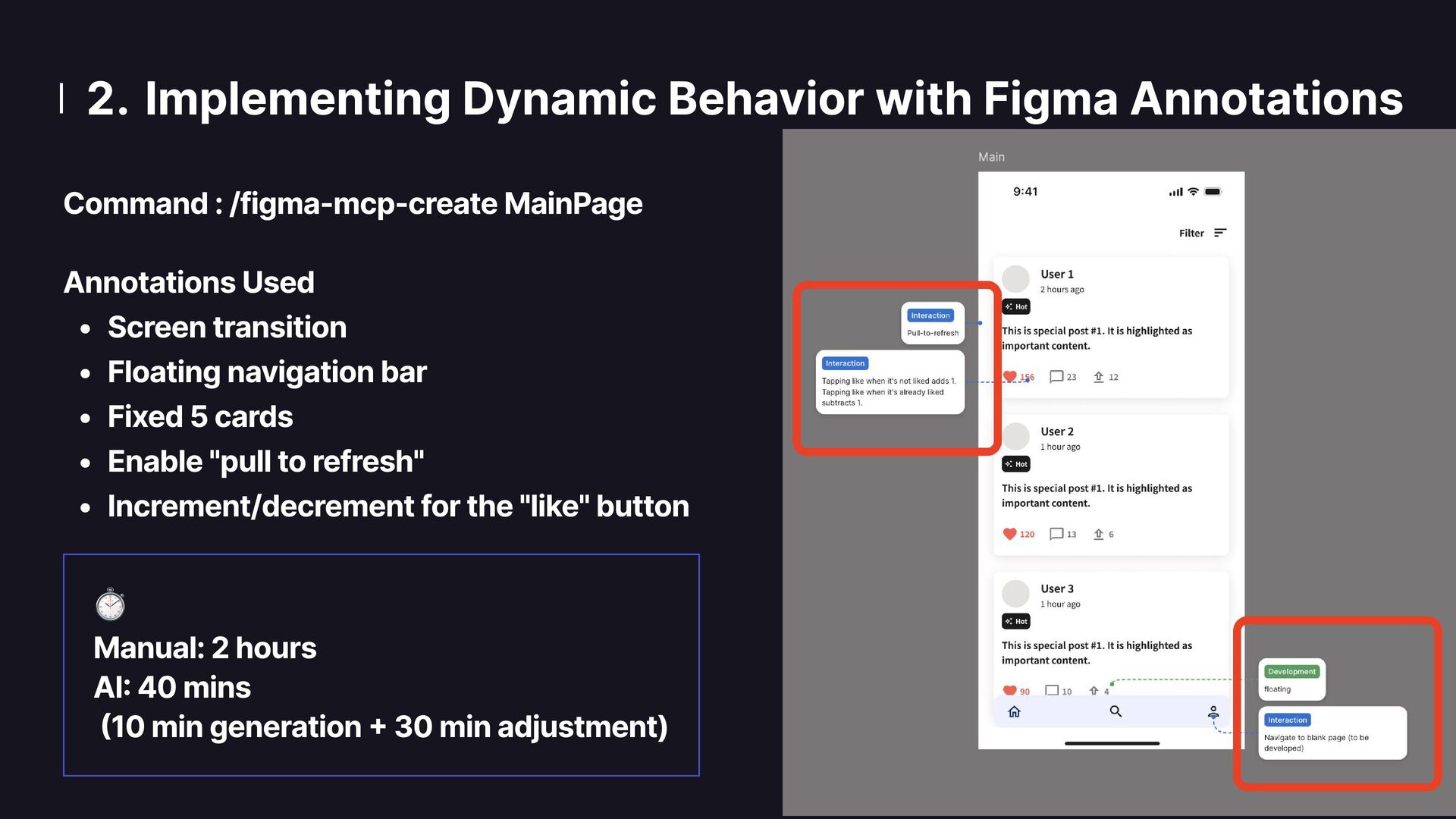
Task: Click the search magnifier icon
Action: point(1116,711)
